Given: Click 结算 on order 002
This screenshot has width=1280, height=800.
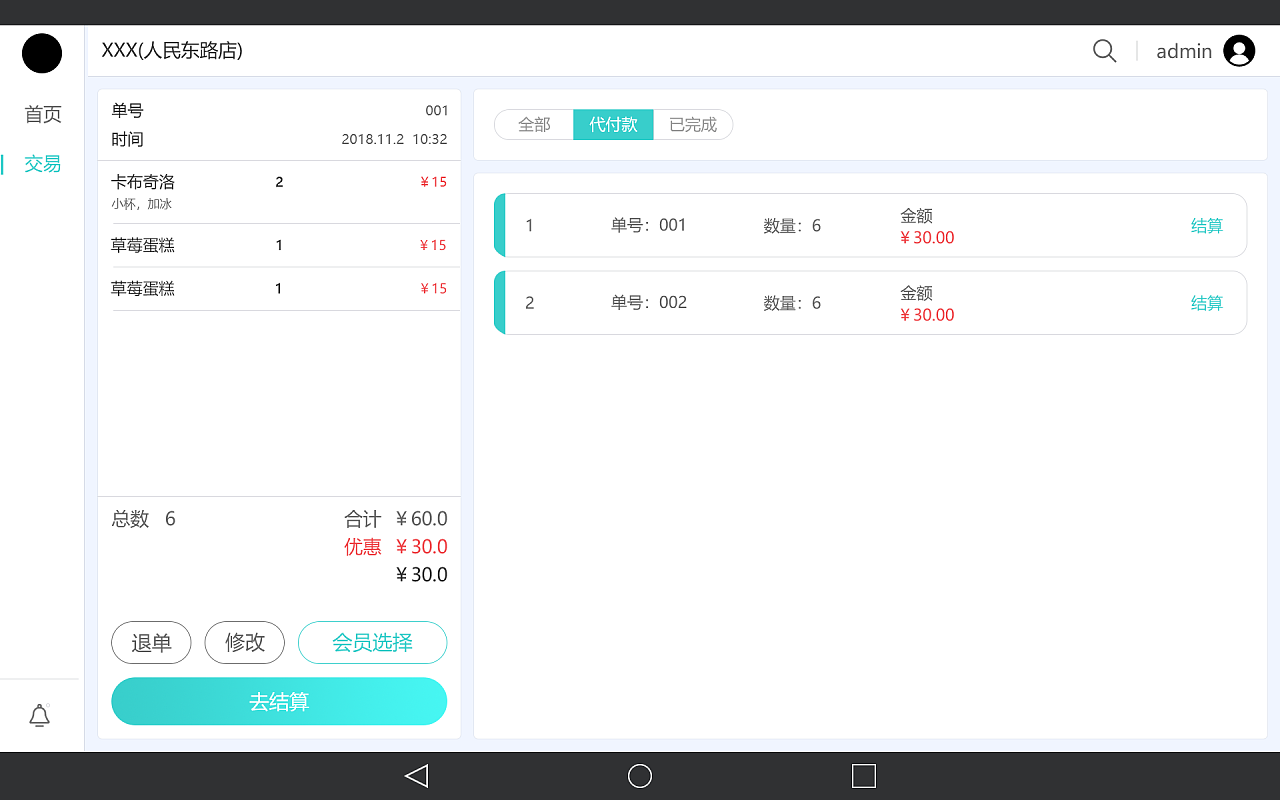Looking at the screenshot, I should pyautogui.click(x=1207, y=302).
